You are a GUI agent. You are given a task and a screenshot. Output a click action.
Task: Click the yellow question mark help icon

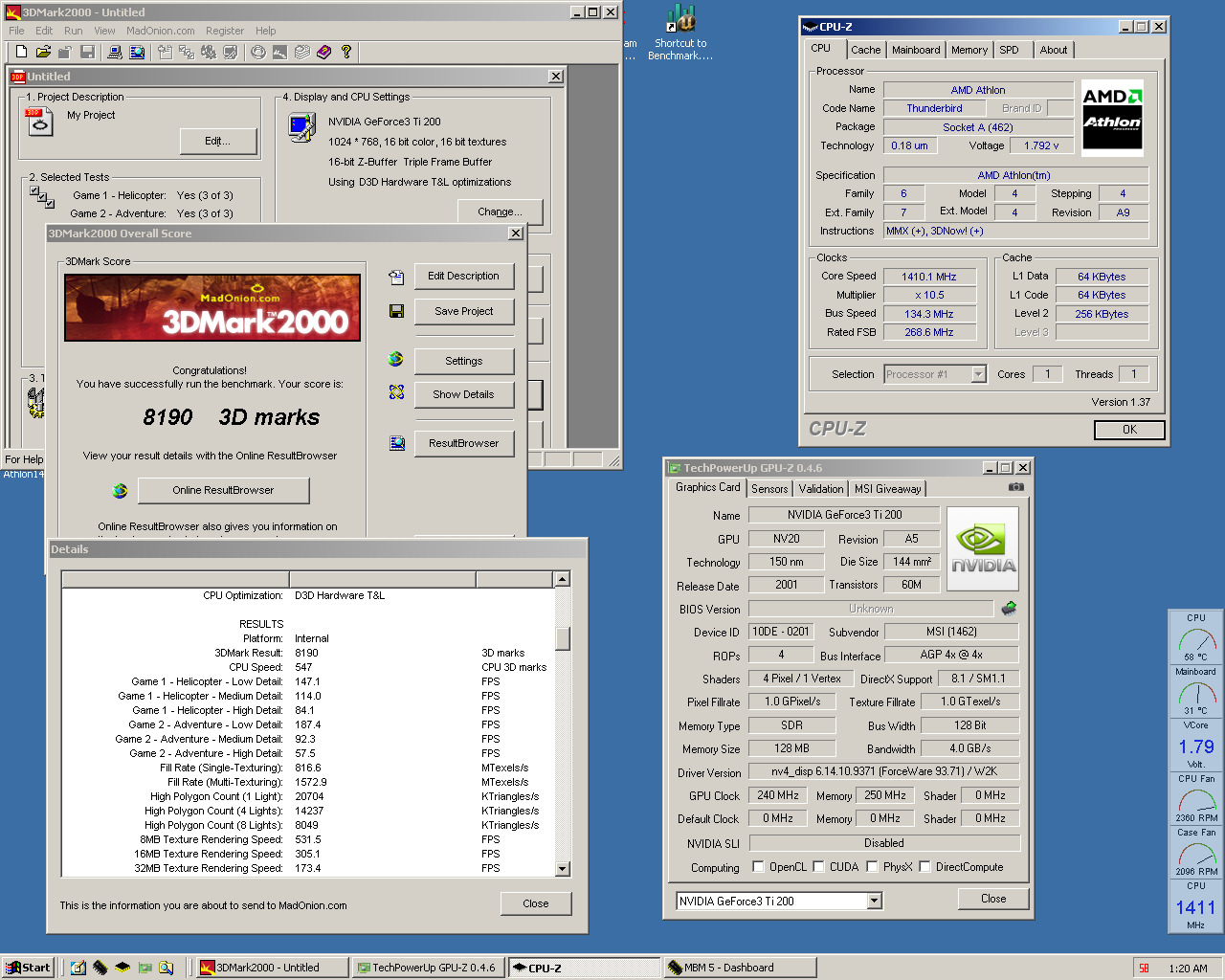pyautogui.click(x=346, y=52)
